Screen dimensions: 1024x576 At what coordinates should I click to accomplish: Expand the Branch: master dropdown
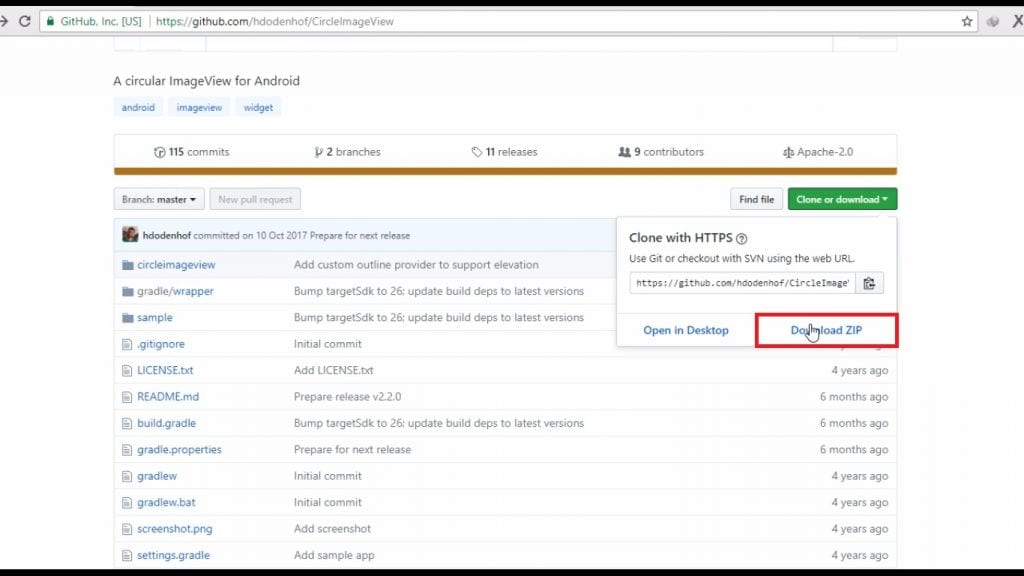[159, 199]
